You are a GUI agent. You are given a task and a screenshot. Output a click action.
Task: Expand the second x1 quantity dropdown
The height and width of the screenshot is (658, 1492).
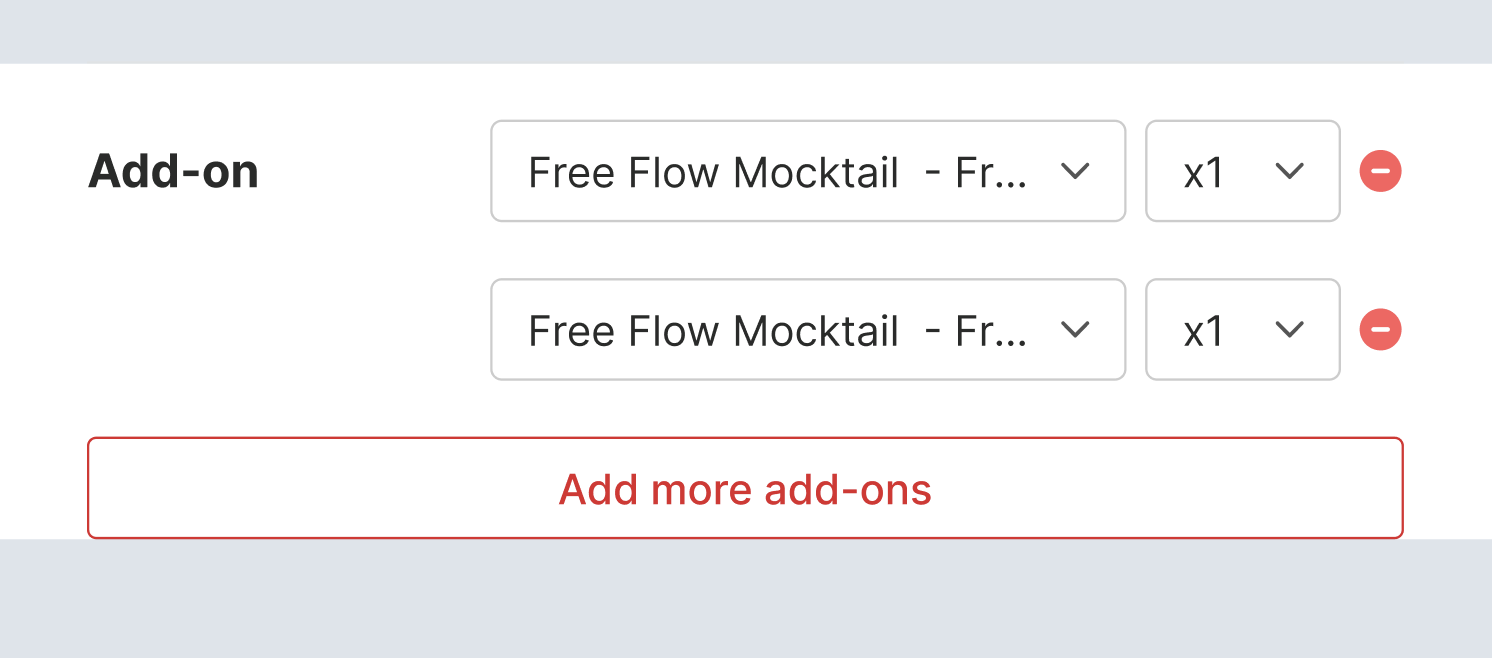coord(1242,329)
